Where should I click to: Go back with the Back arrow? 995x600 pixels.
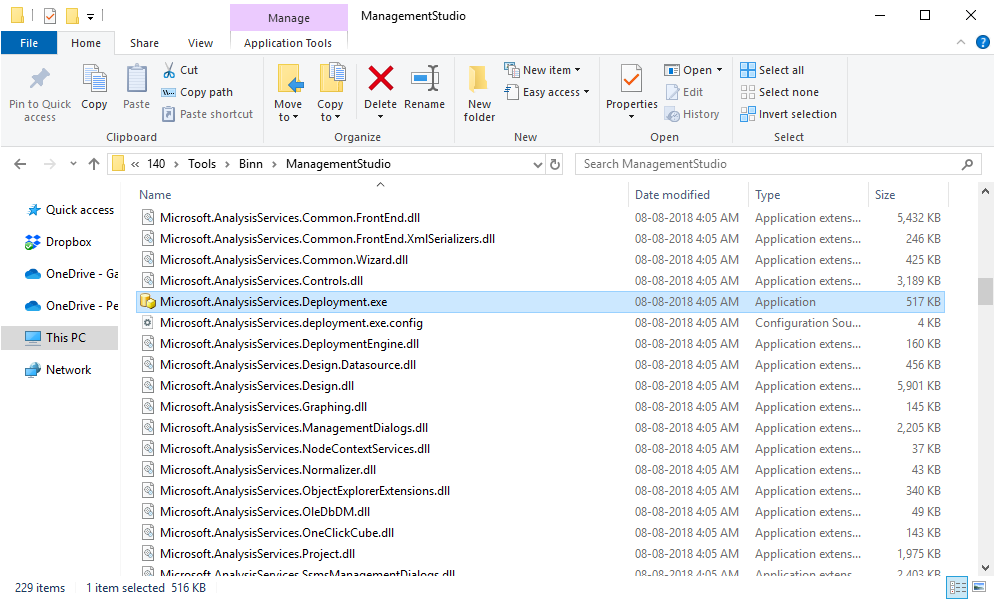pos(20,164)
